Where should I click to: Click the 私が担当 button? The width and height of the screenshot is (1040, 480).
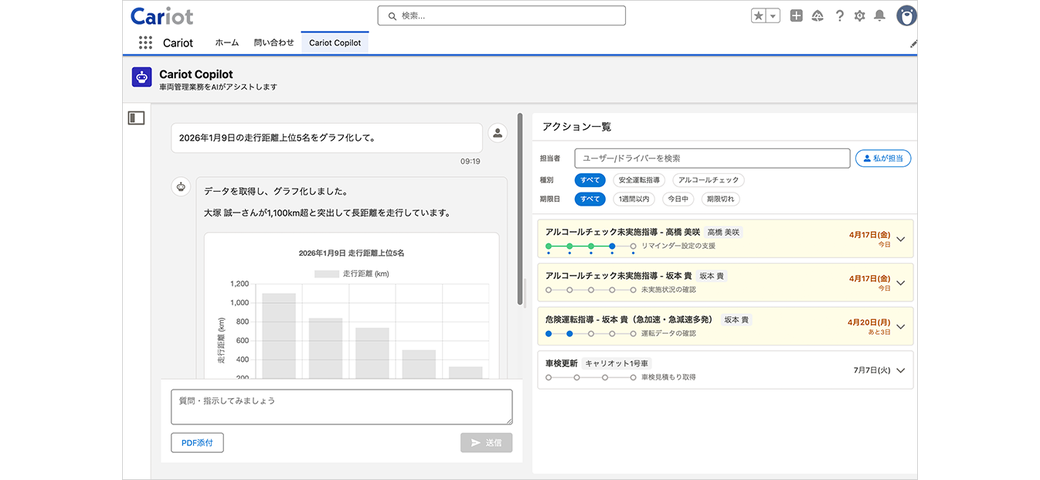[x=883, y=158]
